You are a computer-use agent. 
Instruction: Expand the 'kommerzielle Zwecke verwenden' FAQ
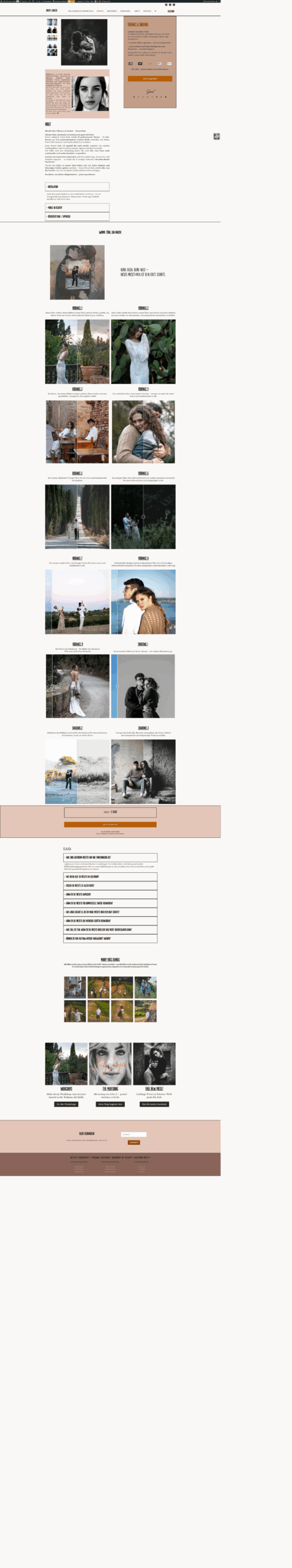110,903
